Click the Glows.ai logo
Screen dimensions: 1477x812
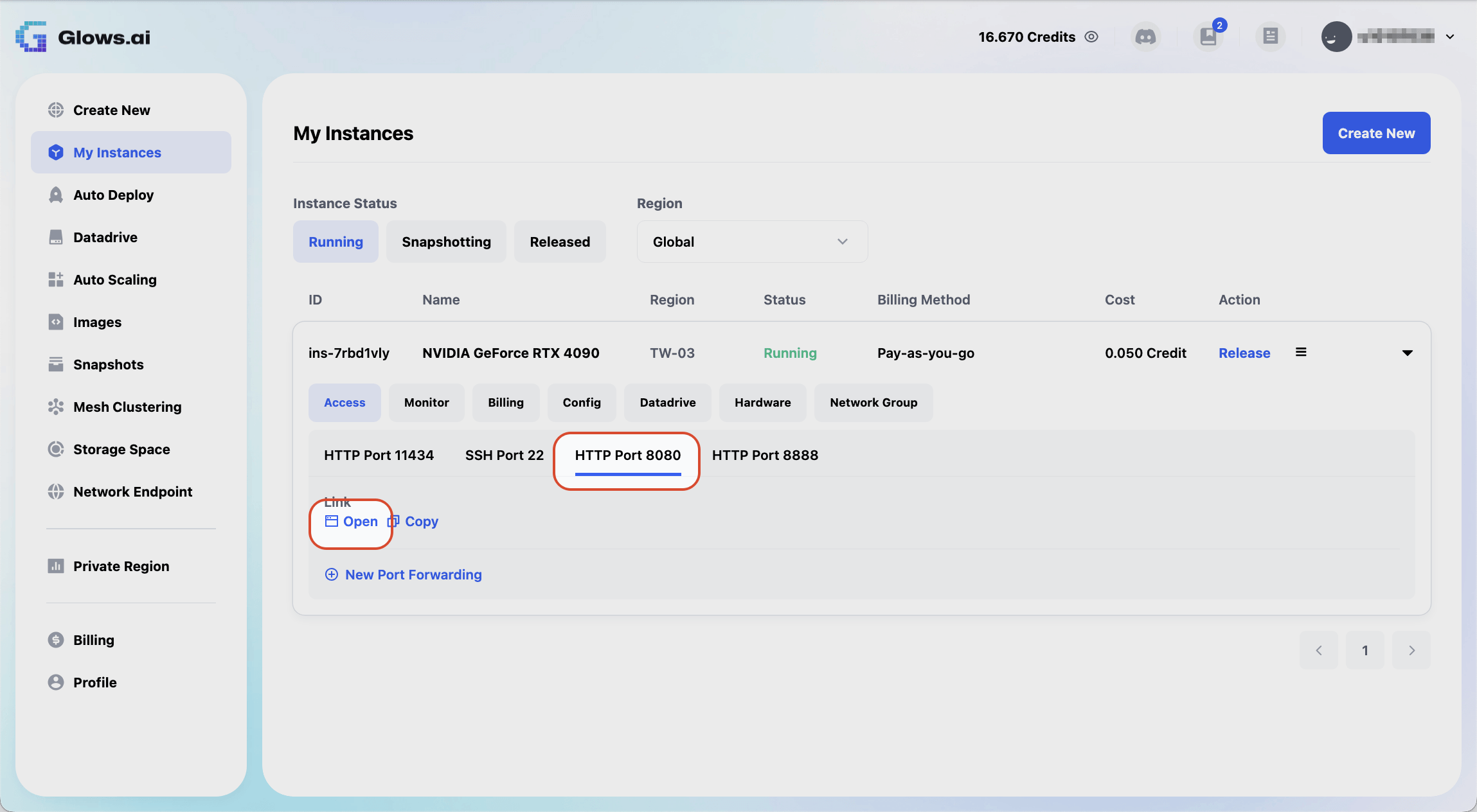click(x=83, y=37)
